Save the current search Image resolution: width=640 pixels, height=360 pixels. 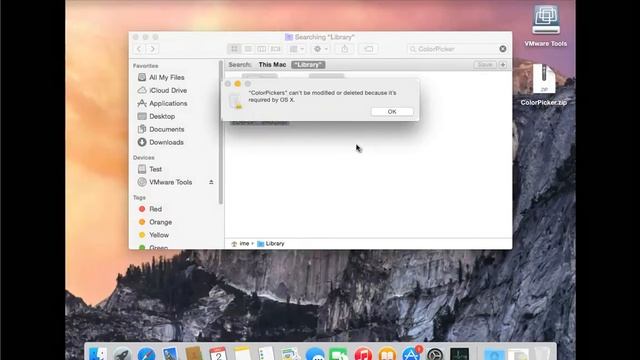tap(484, 64)
